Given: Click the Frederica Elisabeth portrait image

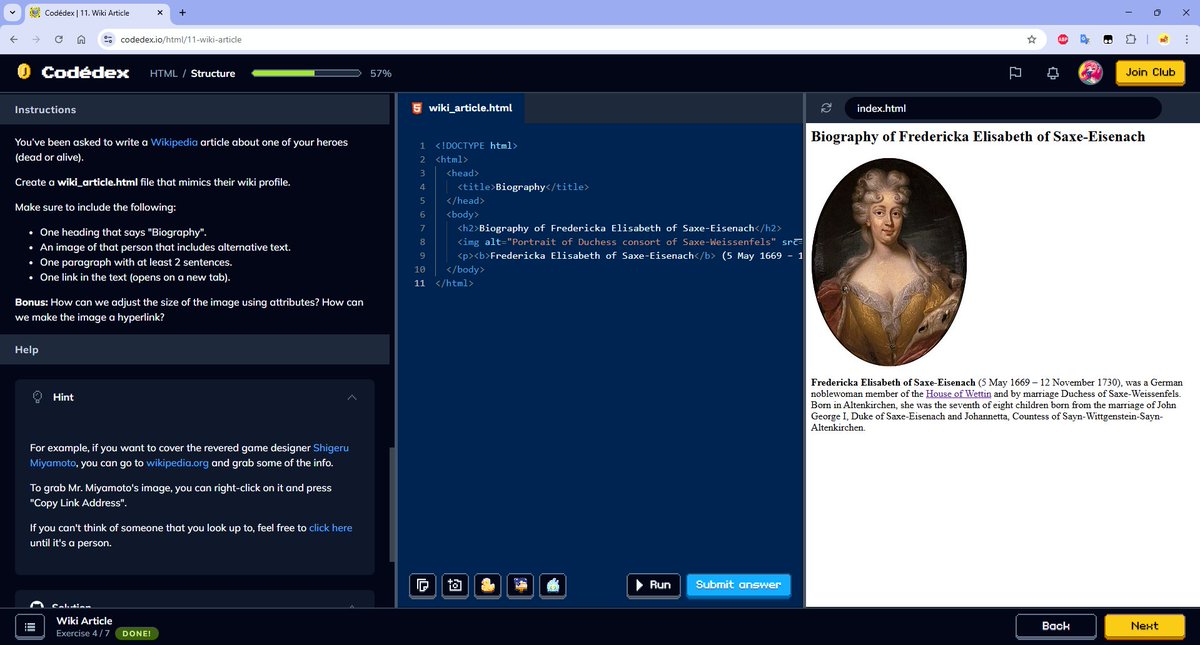Looking at the screenshot, I should click(x=889, y=263).
